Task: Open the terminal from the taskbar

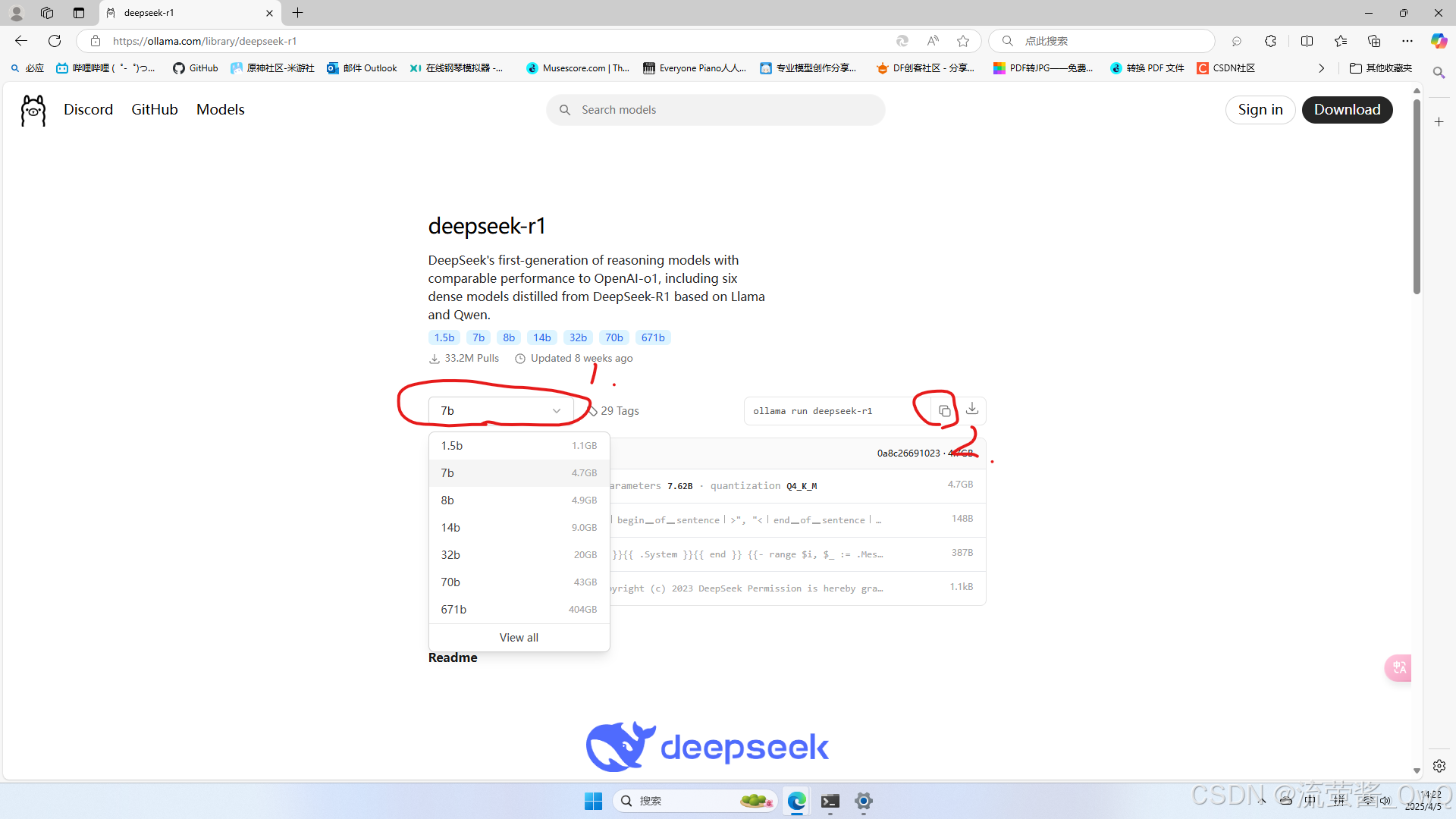Action: point(830,801)
